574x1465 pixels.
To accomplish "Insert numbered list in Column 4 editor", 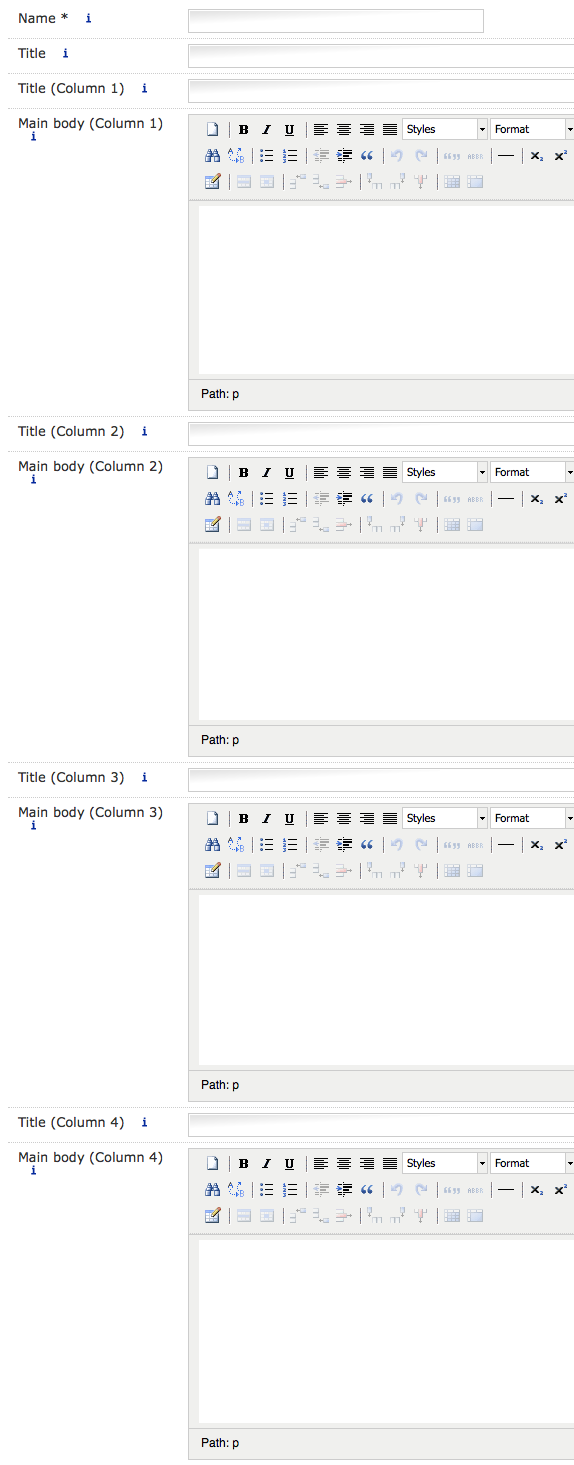I will pyautogui.click(x=290, y=1189).
